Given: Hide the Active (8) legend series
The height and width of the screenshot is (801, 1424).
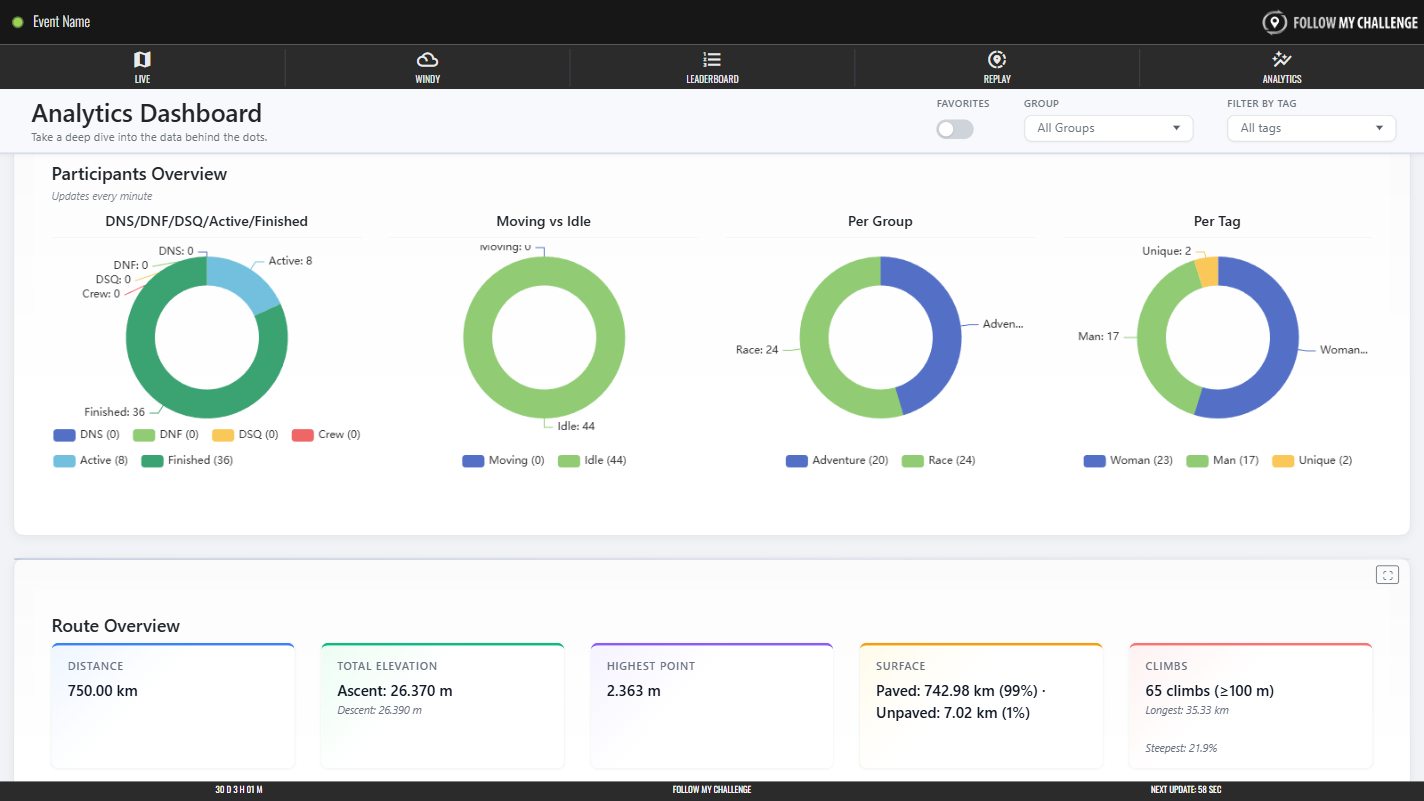Looking at the screenshot, I should click(x=90, y=461).
